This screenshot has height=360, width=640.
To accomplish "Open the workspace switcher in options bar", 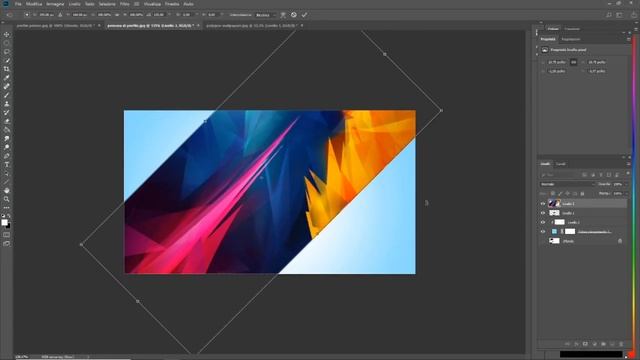I will (x=620, y=15).
